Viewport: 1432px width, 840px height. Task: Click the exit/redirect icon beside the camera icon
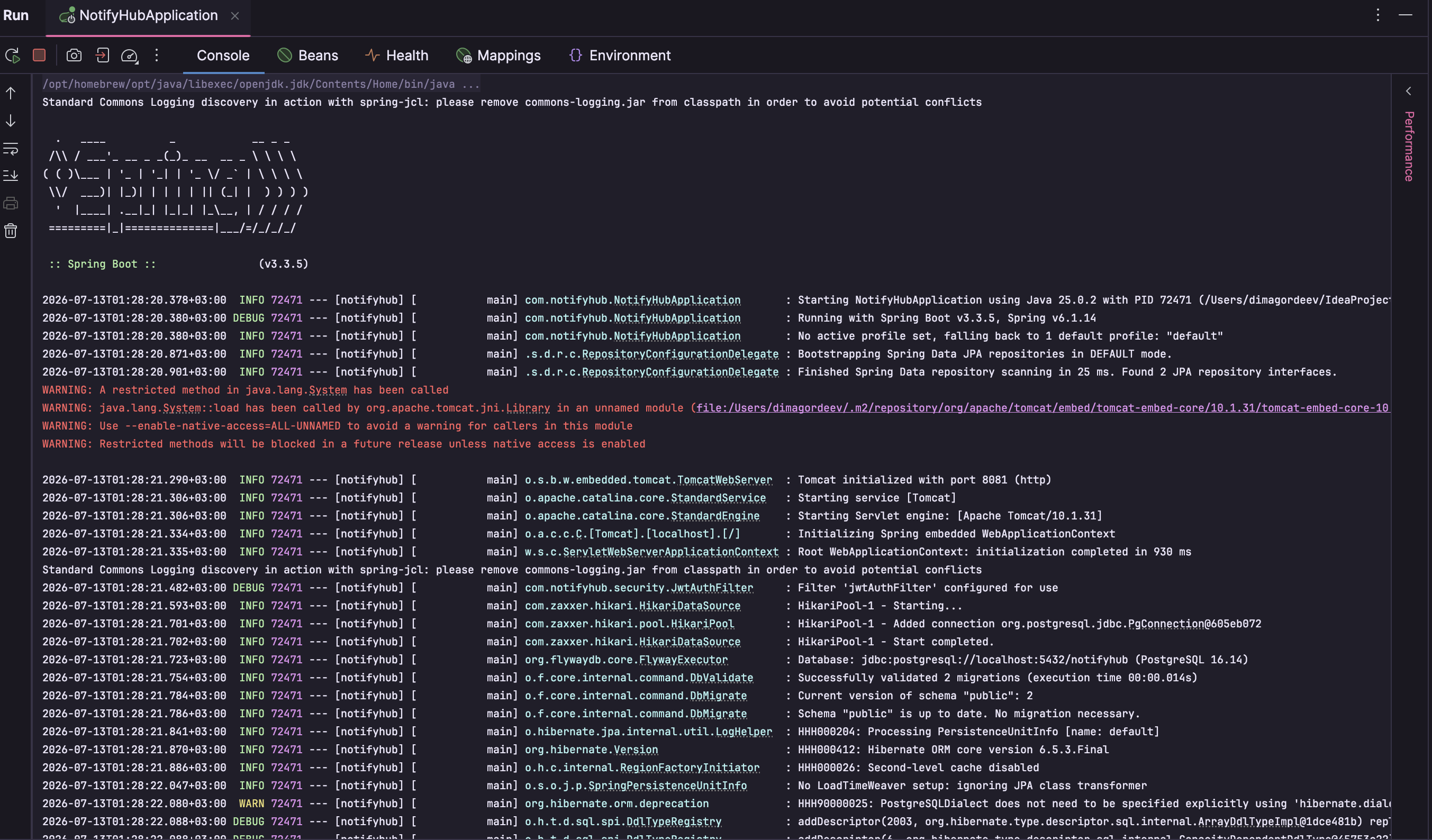[102, 55]
